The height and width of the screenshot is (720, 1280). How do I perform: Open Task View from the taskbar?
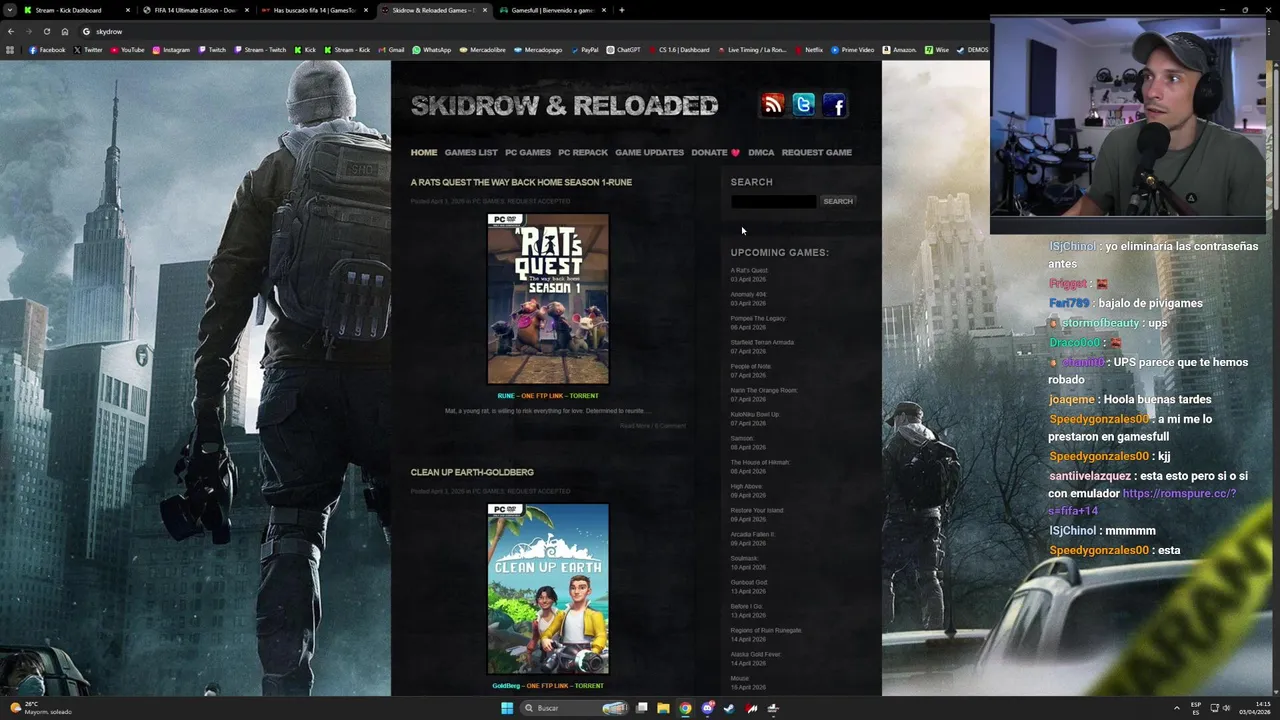click(x=642, y=708)
